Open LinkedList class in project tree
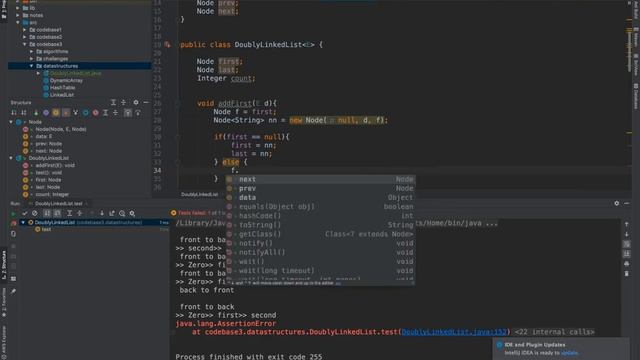 pyautogui.click(x=62, y=95)
